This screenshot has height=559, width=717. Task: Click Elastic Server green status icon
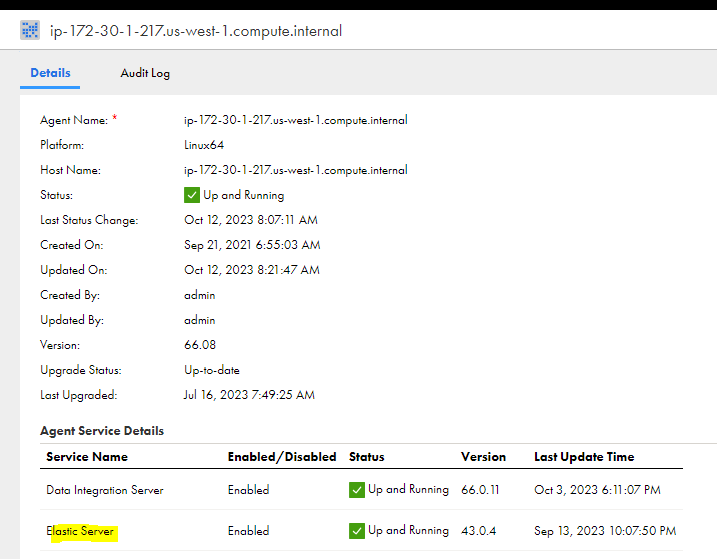[357, 531]
